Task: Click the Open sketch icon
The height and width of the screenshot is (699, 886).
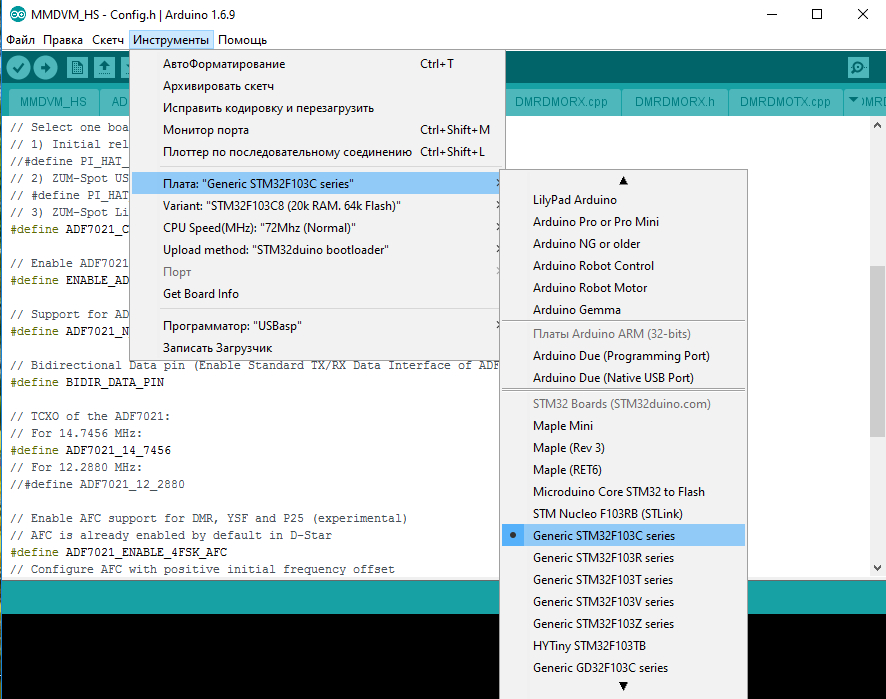Action: (x=104, y=67)
